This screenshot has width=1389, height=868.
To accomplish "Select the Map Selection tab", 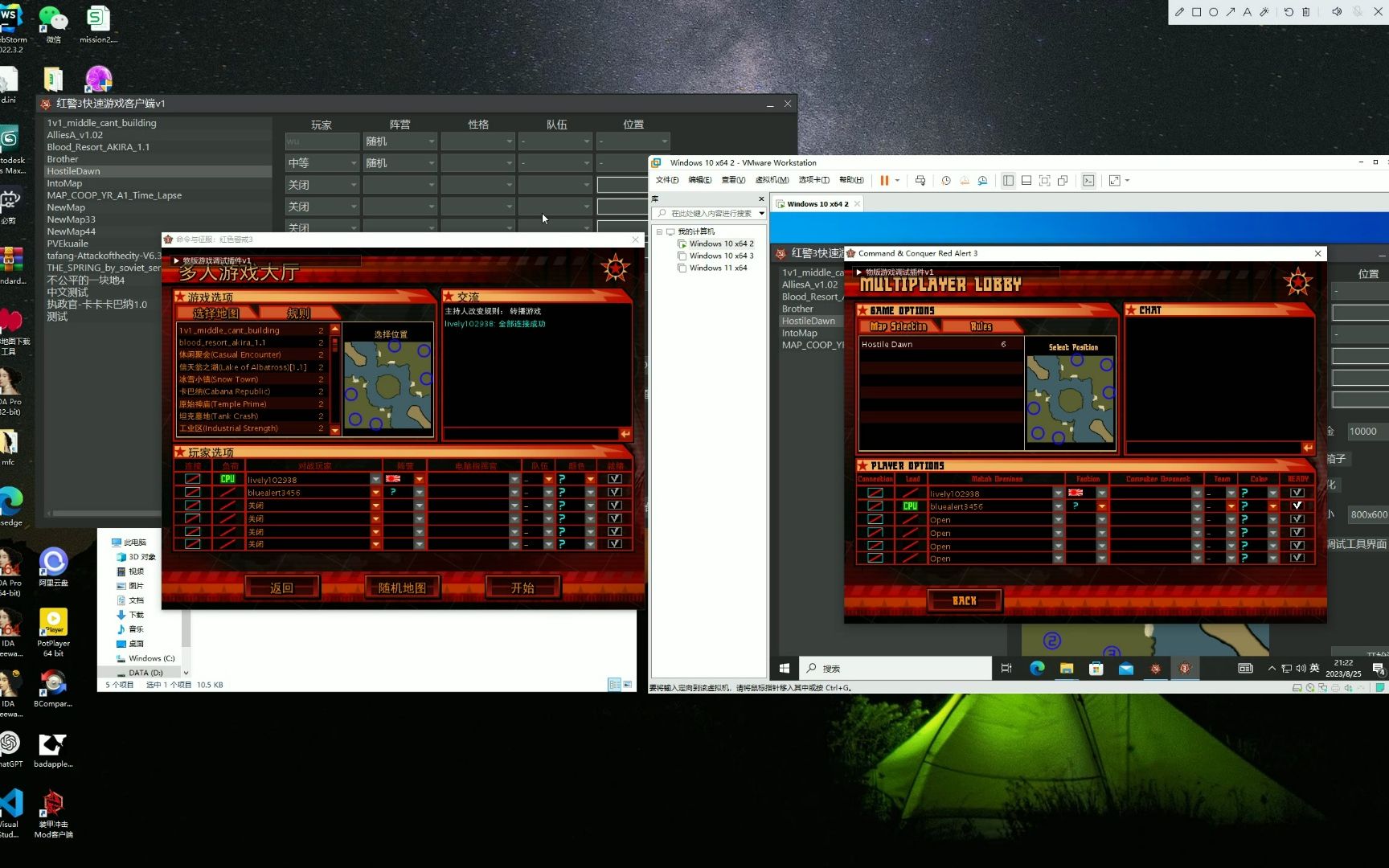I will click(898, 326).
